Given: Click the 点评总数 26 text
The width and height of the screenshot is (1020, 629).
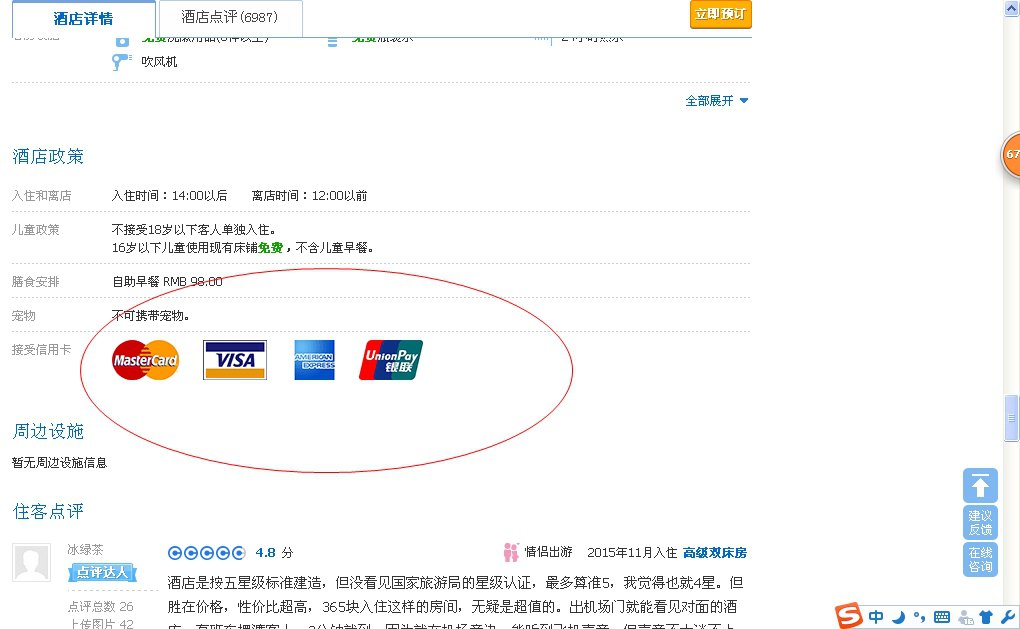Looking at the screenshot, I should pyautogui.click(x=101, y=606).
